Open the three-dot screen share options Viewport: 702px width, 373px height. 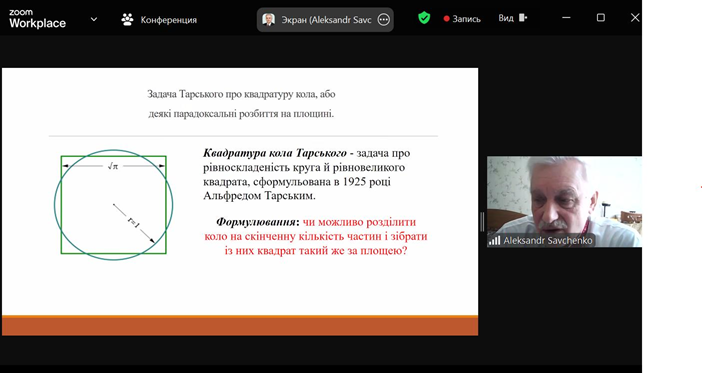(384, 19)
